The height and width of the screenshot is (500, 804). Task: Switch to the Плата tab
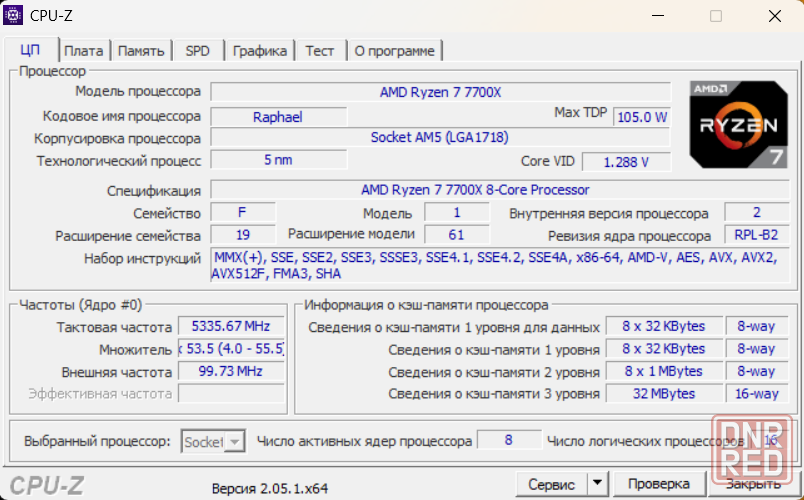pos(84,51)
